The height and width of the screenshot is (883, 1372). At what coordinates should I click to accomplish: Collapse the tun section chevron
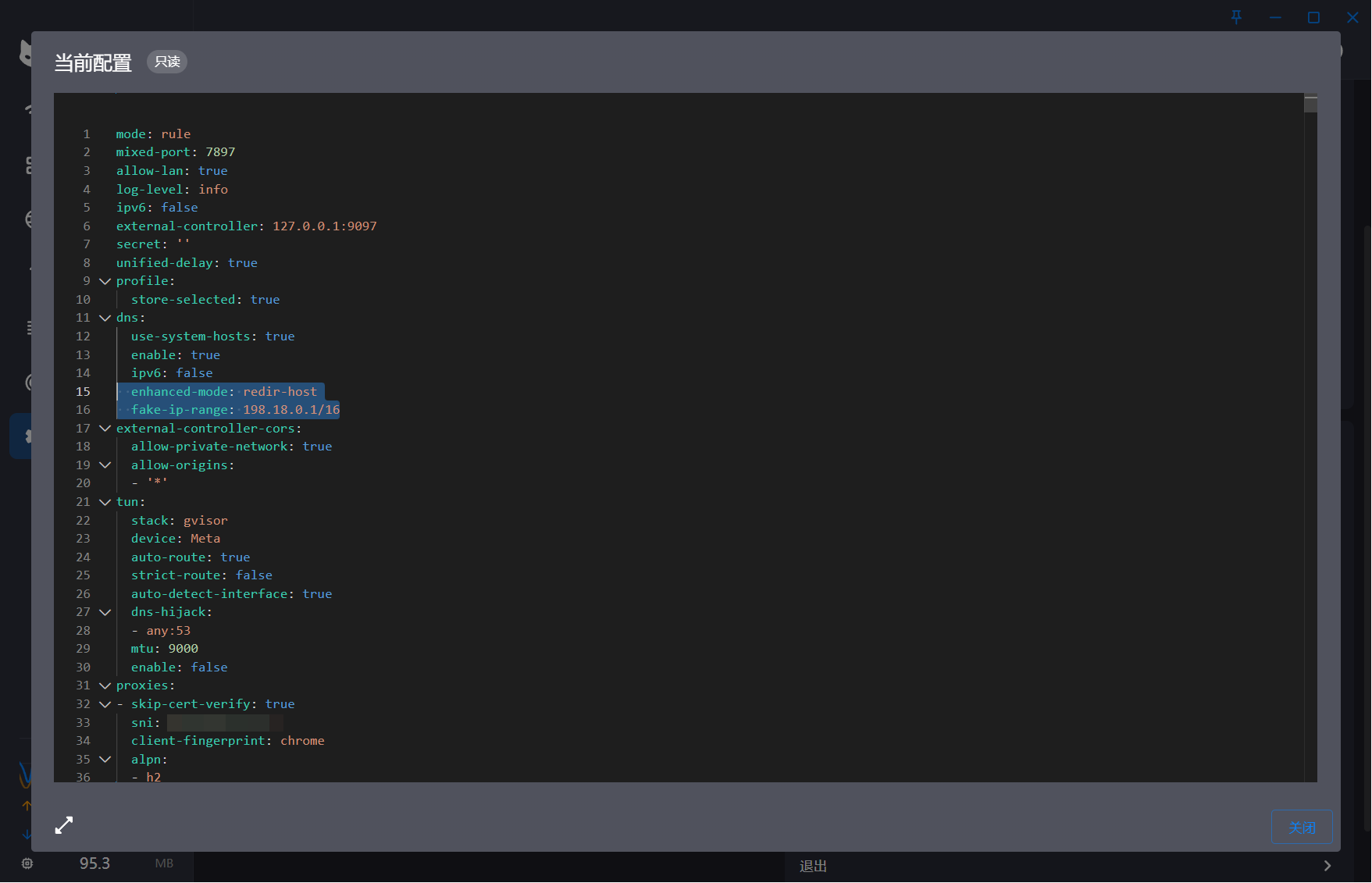(x=105, y=502)
